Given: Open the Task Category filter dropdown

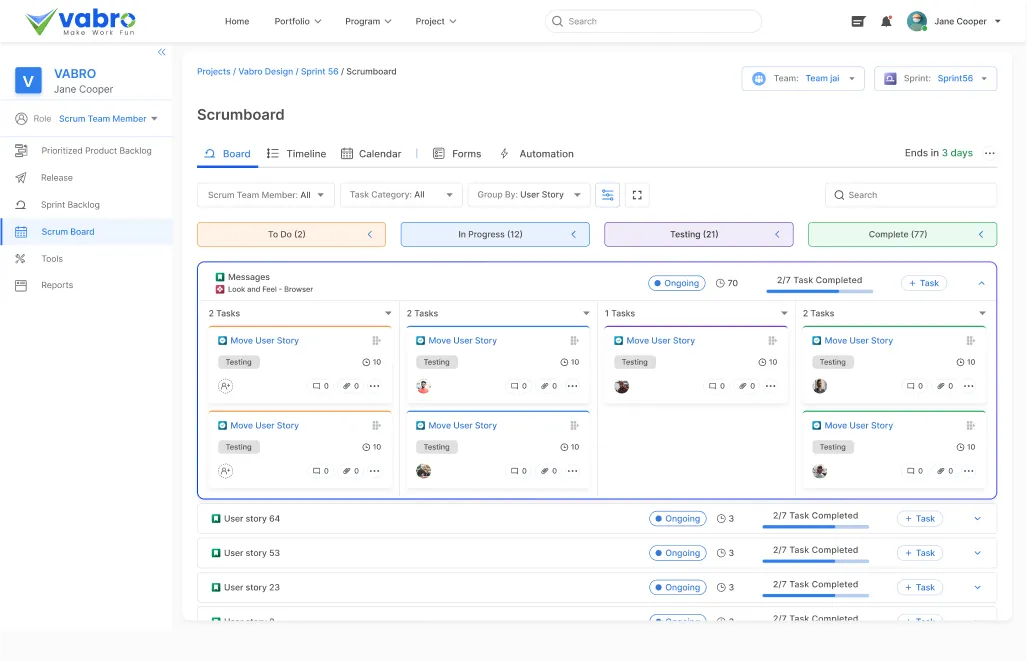Looking at the screenshot, I should pos(400,195).
